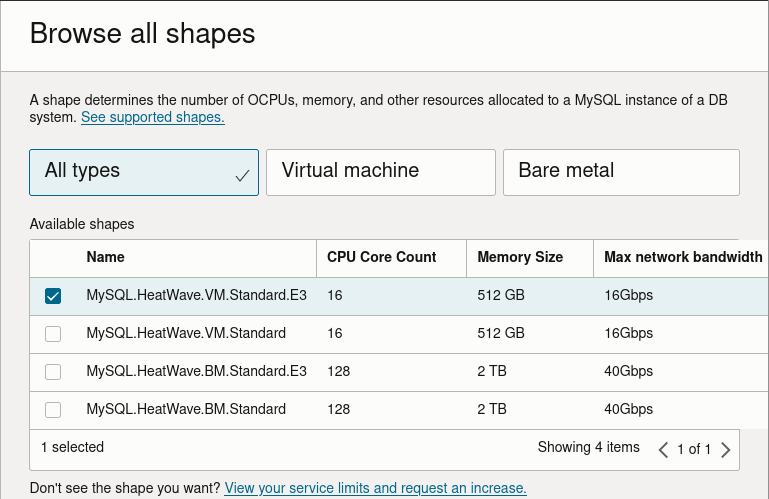Select the MySQL.HeatWave.BM.Standard.E3 checkbox

click(53, 372)
